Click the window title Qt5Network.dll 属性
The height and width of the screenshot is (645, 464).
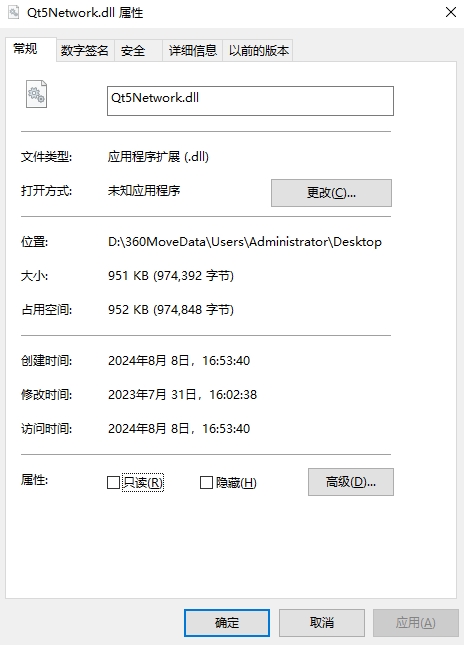pyautogui.click(x=85, y=13)
